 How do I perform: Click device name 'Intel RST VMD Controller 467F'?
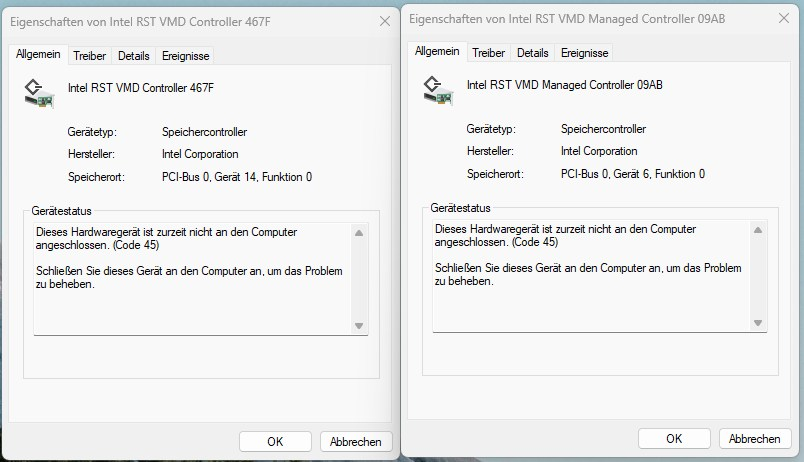(141, 88)
